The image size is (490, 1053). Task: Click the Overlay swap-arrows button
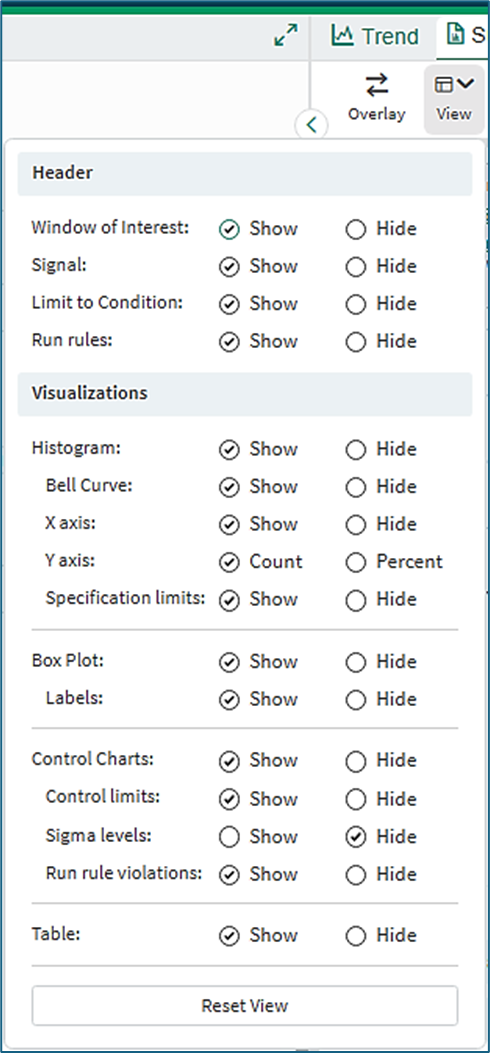pyautogui.click(x=377, y=98)
